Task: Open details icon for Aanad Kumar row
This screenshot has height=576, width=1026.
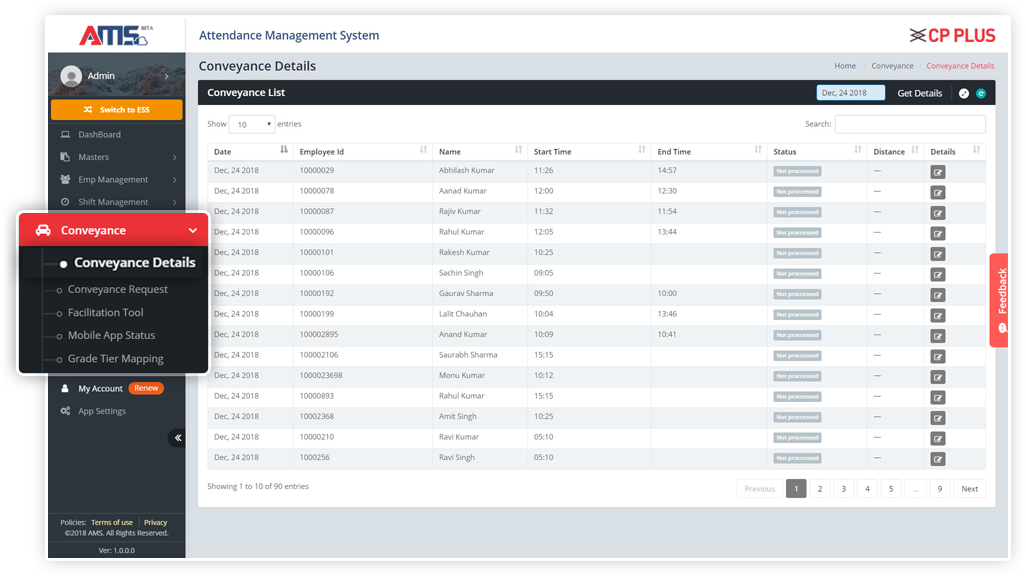Action: (x=938, y=192)
